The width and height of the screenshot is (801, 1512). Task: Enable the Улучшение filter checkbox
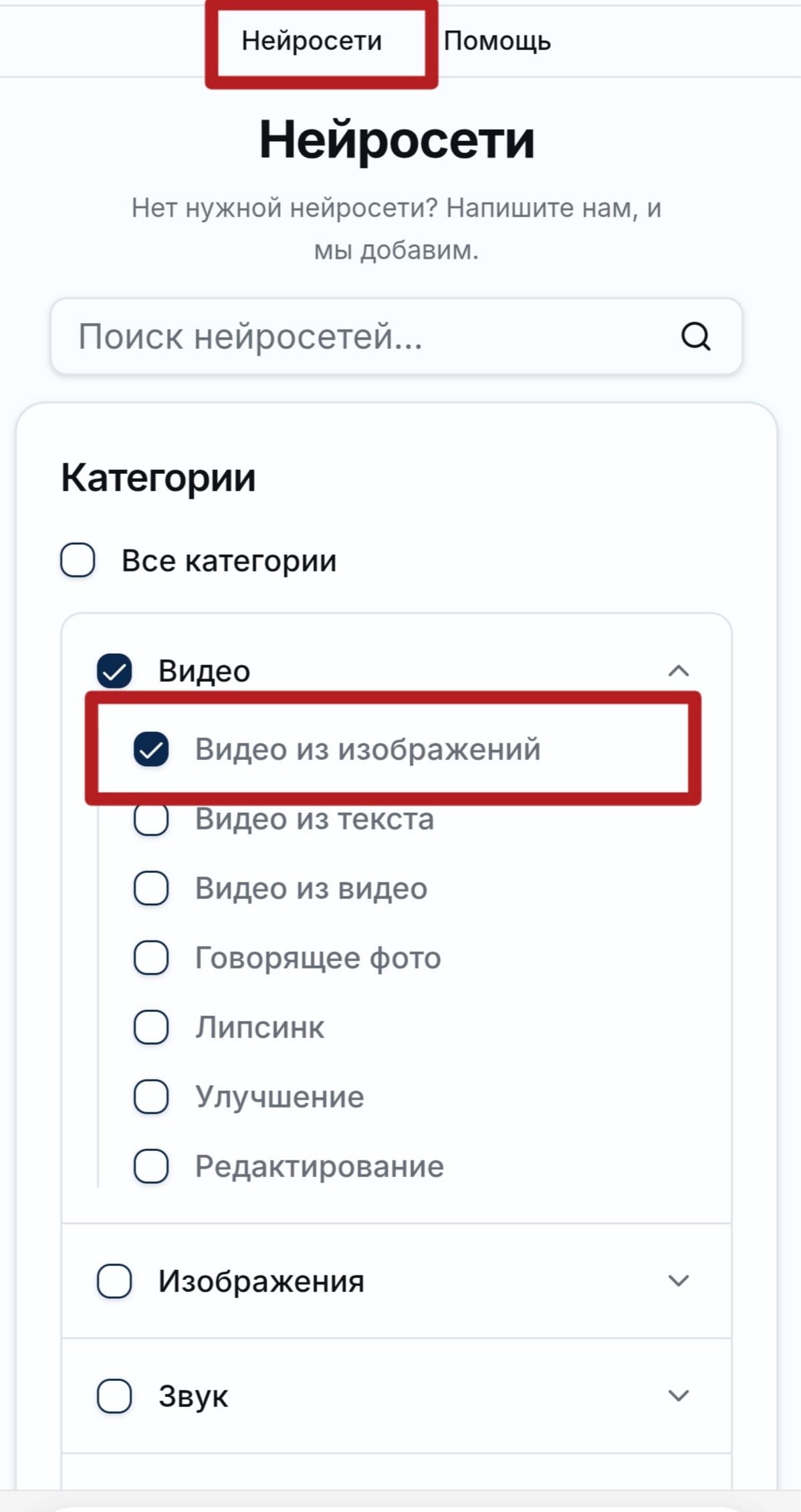pos(151,1097)
